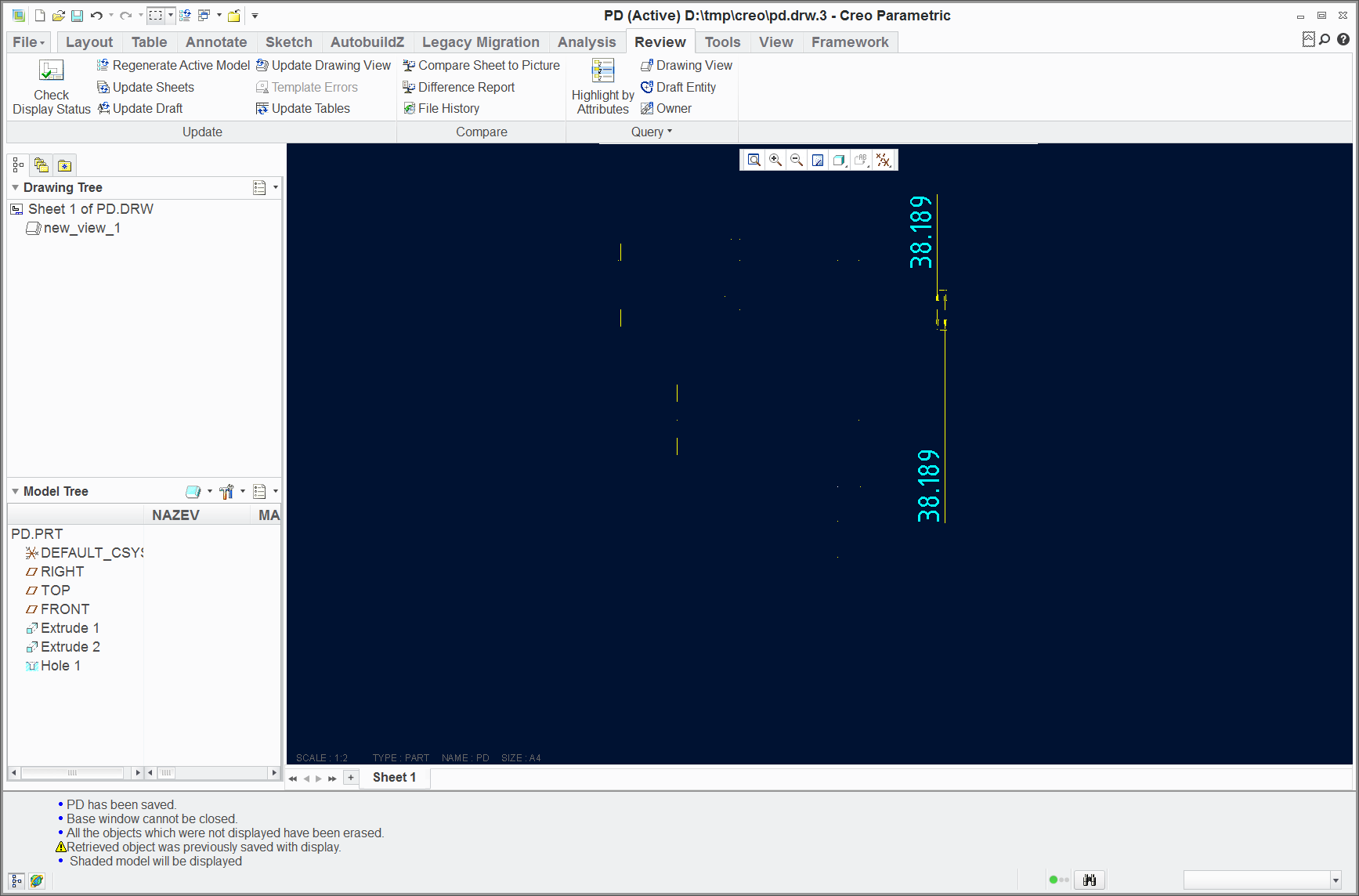
Task: Open the Folder Browser navigator tab
Action: coord(42,165)
